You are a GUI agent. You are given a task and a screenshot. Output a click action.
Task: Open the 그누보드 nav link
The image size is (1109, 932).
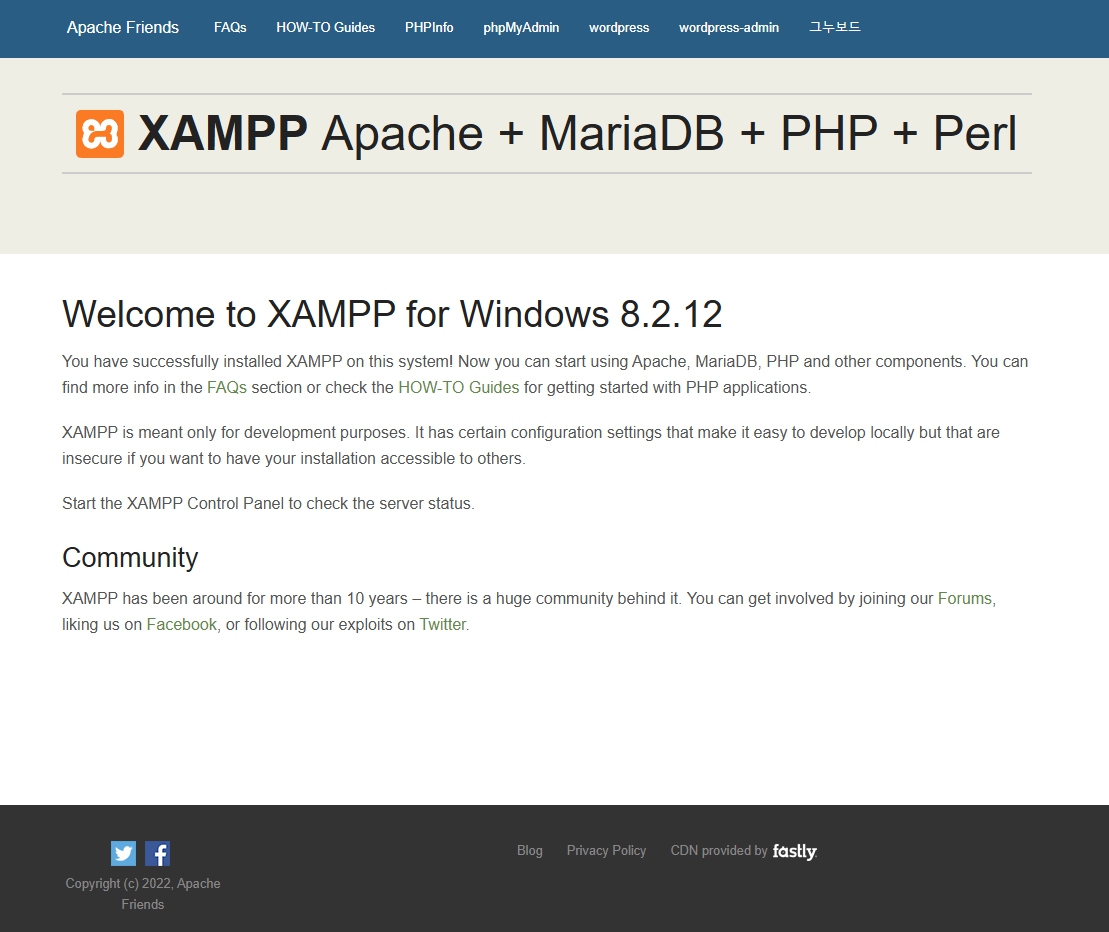pos(835,27)
